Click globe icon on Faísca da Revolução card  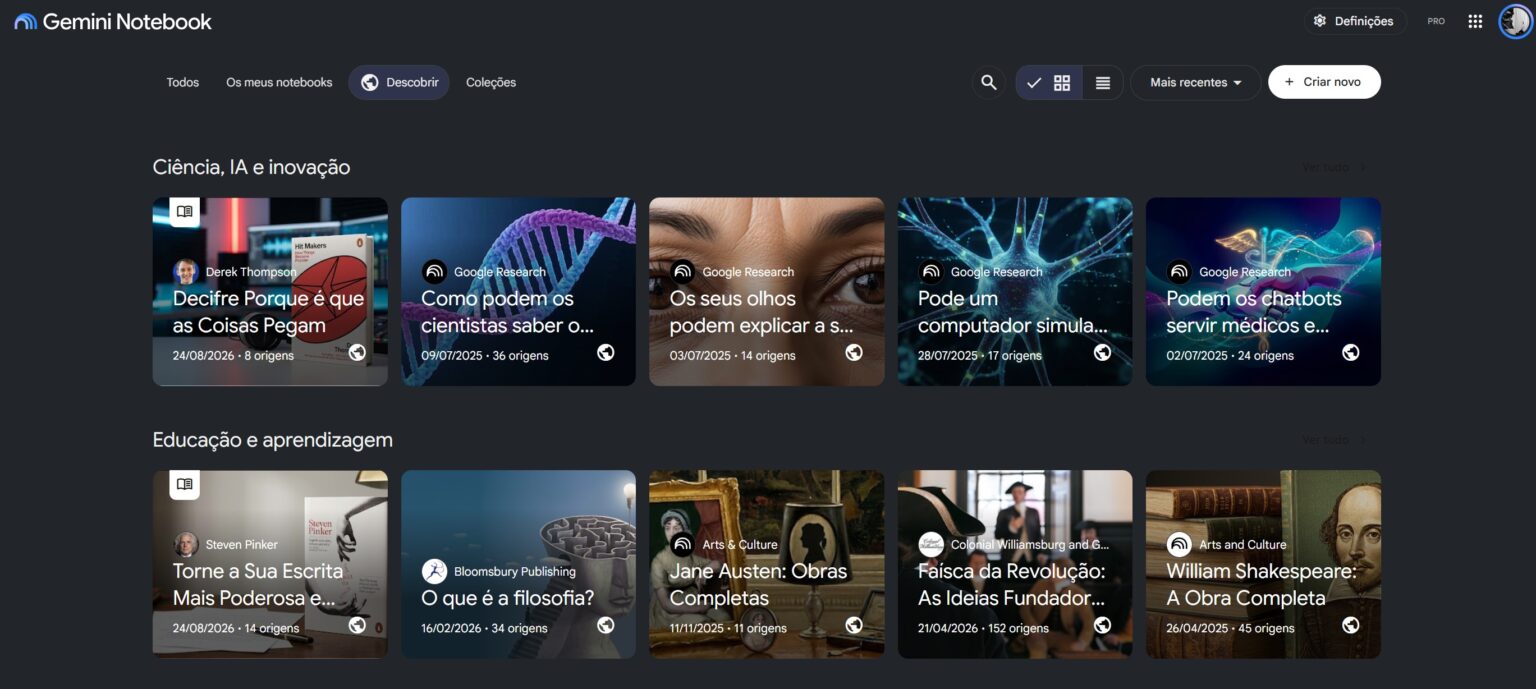pyautogui.click(x=1102, y=625)
